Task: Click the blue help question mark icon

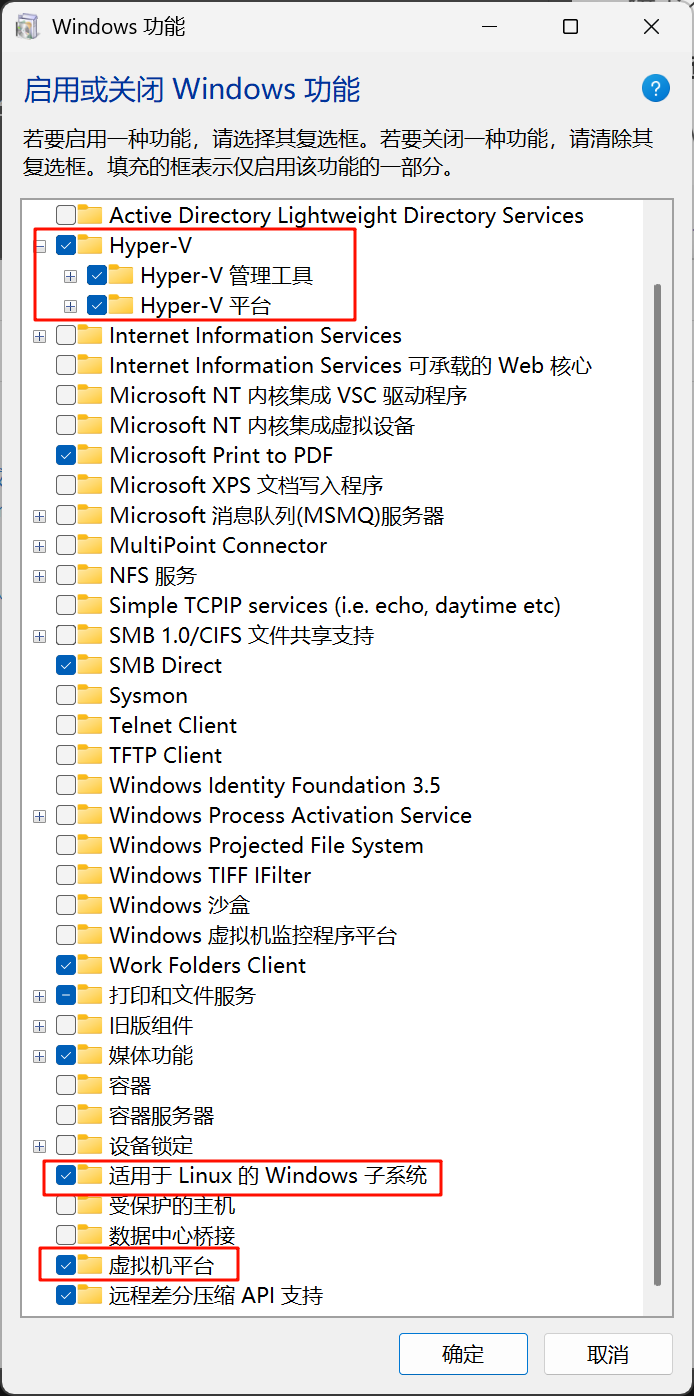Action: coord(655,88)
